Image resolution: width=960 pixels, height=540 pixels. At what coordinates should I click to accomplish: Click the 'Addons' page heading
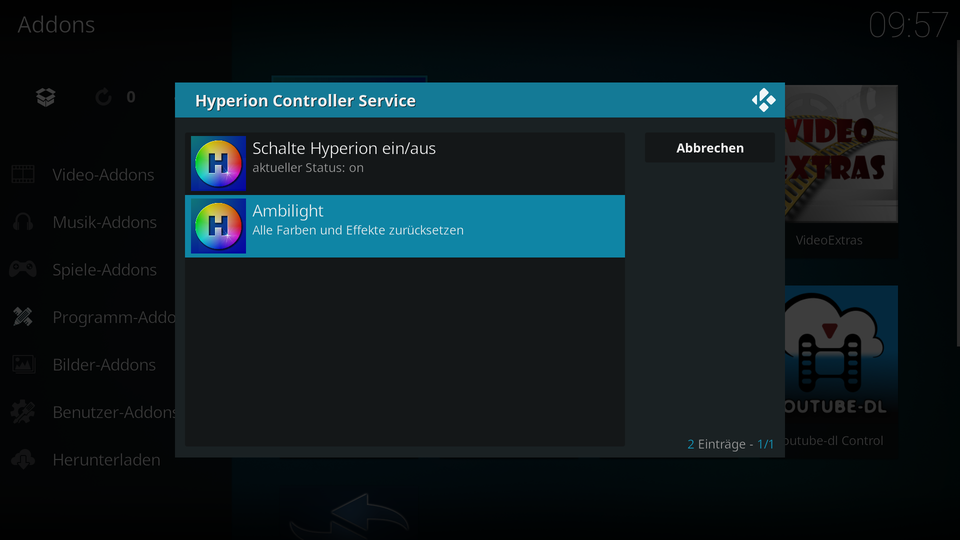(x=56, y=24)
